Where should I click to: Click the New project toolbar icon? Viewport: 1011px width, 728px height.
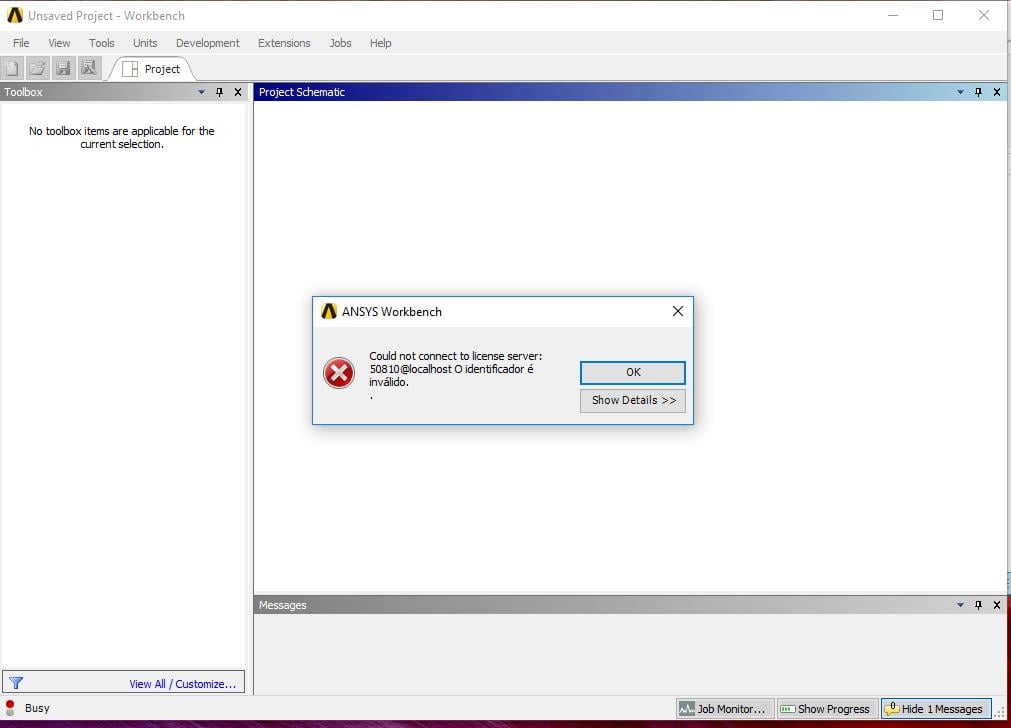tap(12, 68)
